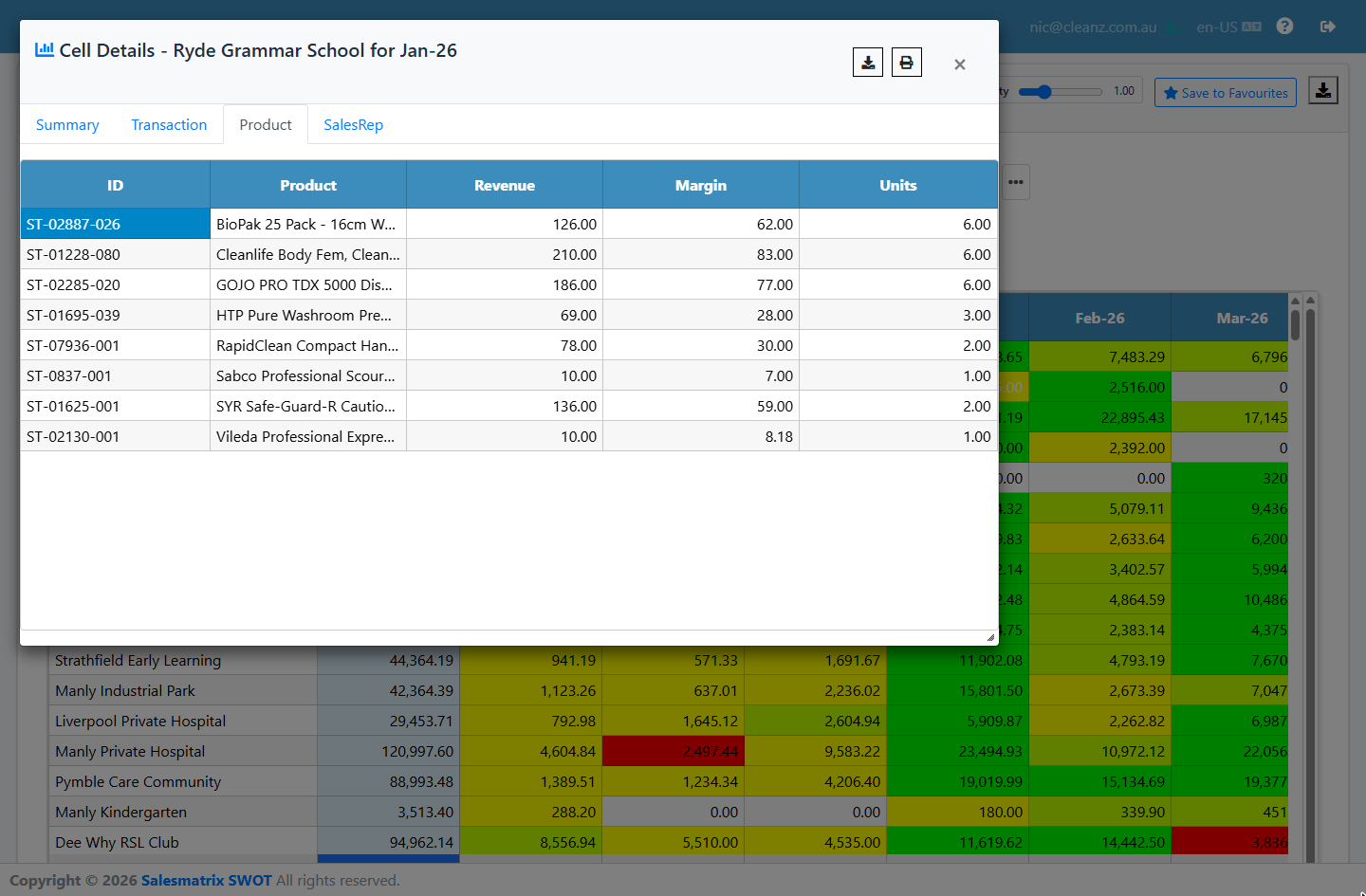Screen dimensions: 1366x896
Task: Click the GOJO PRO TDX 5000 product cell
Action: (308, 284)
